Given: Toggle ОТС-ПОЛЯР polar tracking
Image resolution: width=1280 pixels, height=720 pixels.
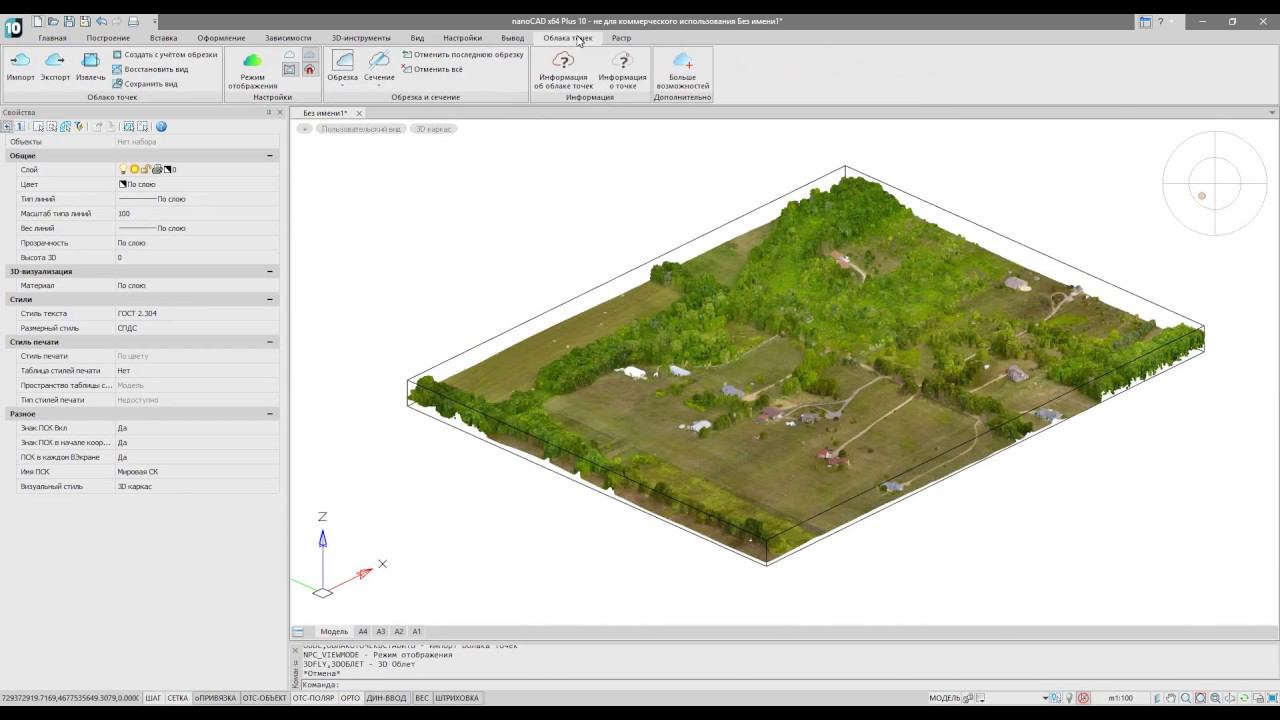Looking at the screenshot, I should coord(314,698).
